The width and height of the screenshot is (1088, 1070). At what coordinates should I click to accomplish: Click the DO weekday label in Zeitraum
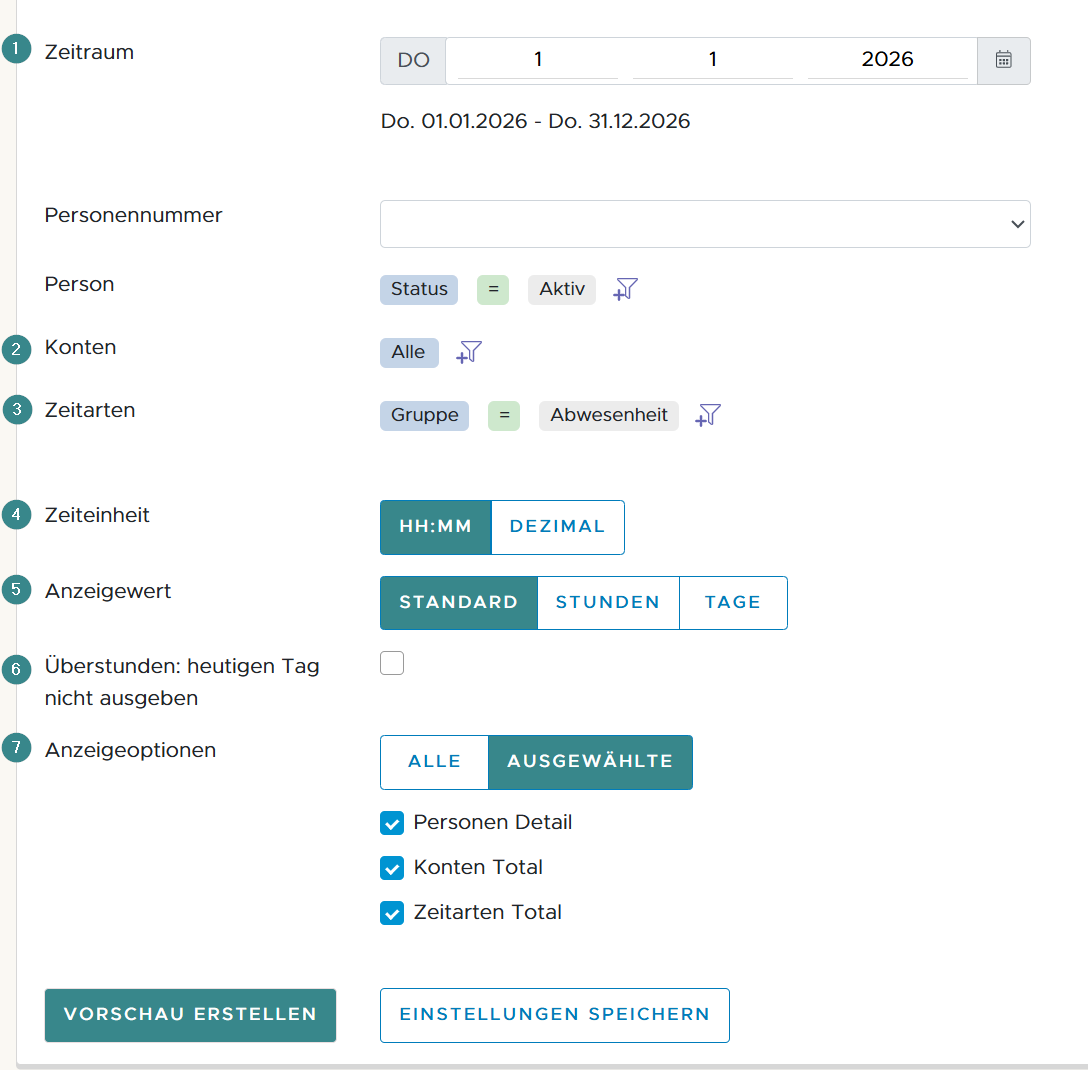point(414,60)
